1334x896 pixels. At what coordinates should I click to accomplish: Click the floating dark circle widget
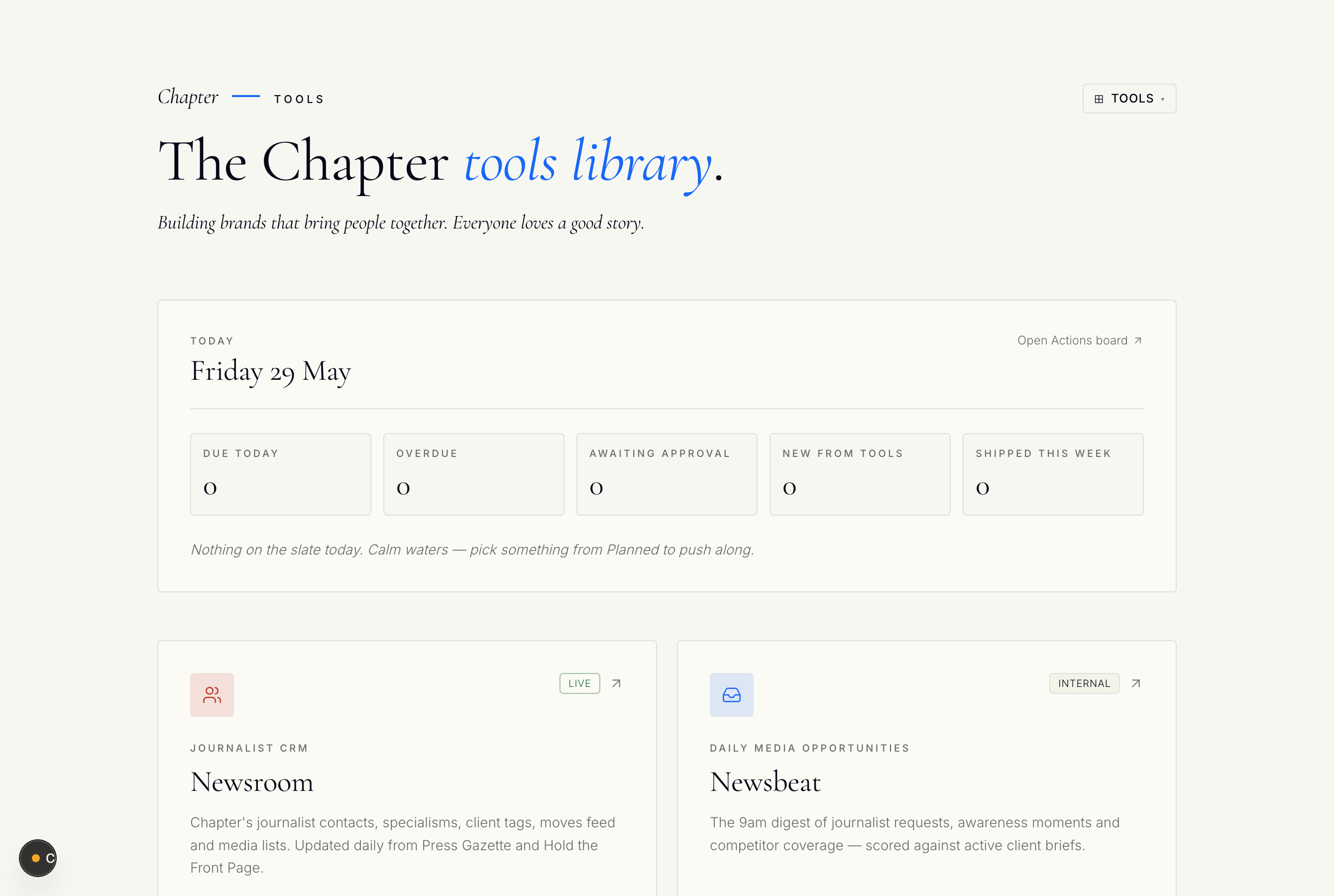click(x=38, y=858)
